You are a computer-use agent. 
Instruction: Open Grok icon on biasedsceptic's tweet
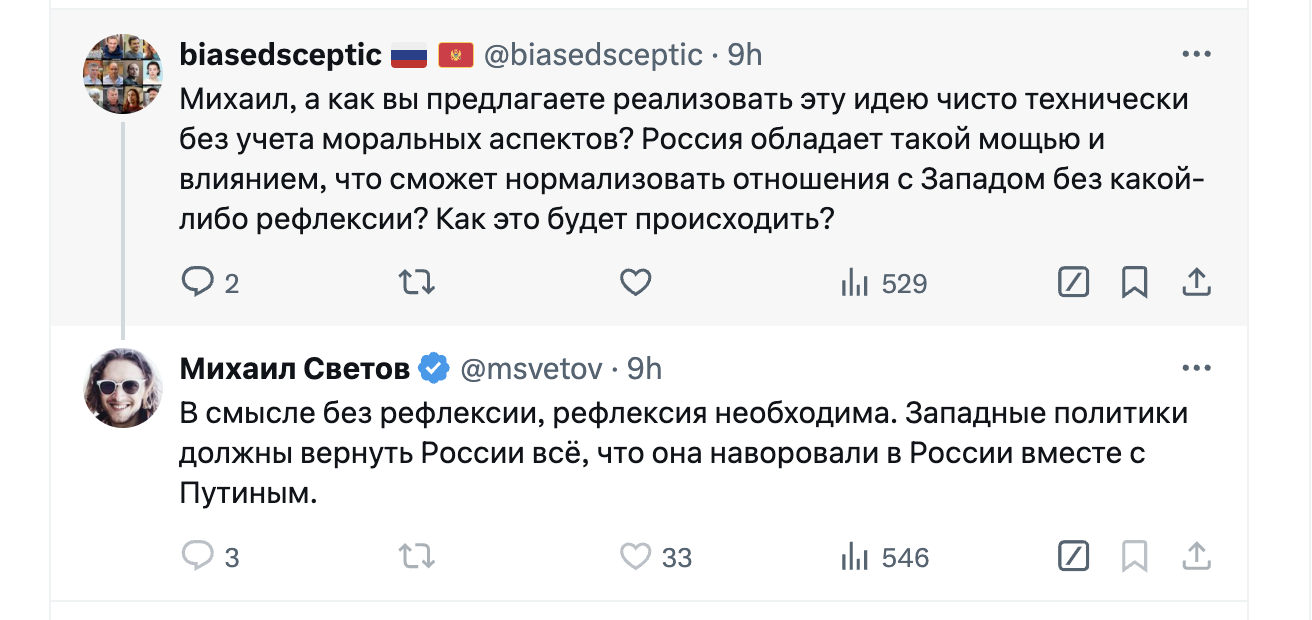click(x=1073, y=284)
